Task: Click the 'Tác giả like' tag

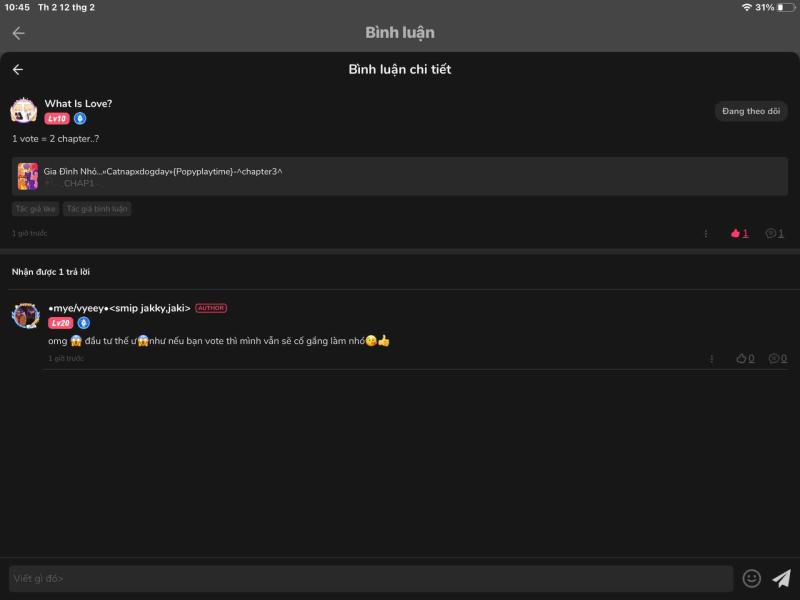Action: coord(35,209)
